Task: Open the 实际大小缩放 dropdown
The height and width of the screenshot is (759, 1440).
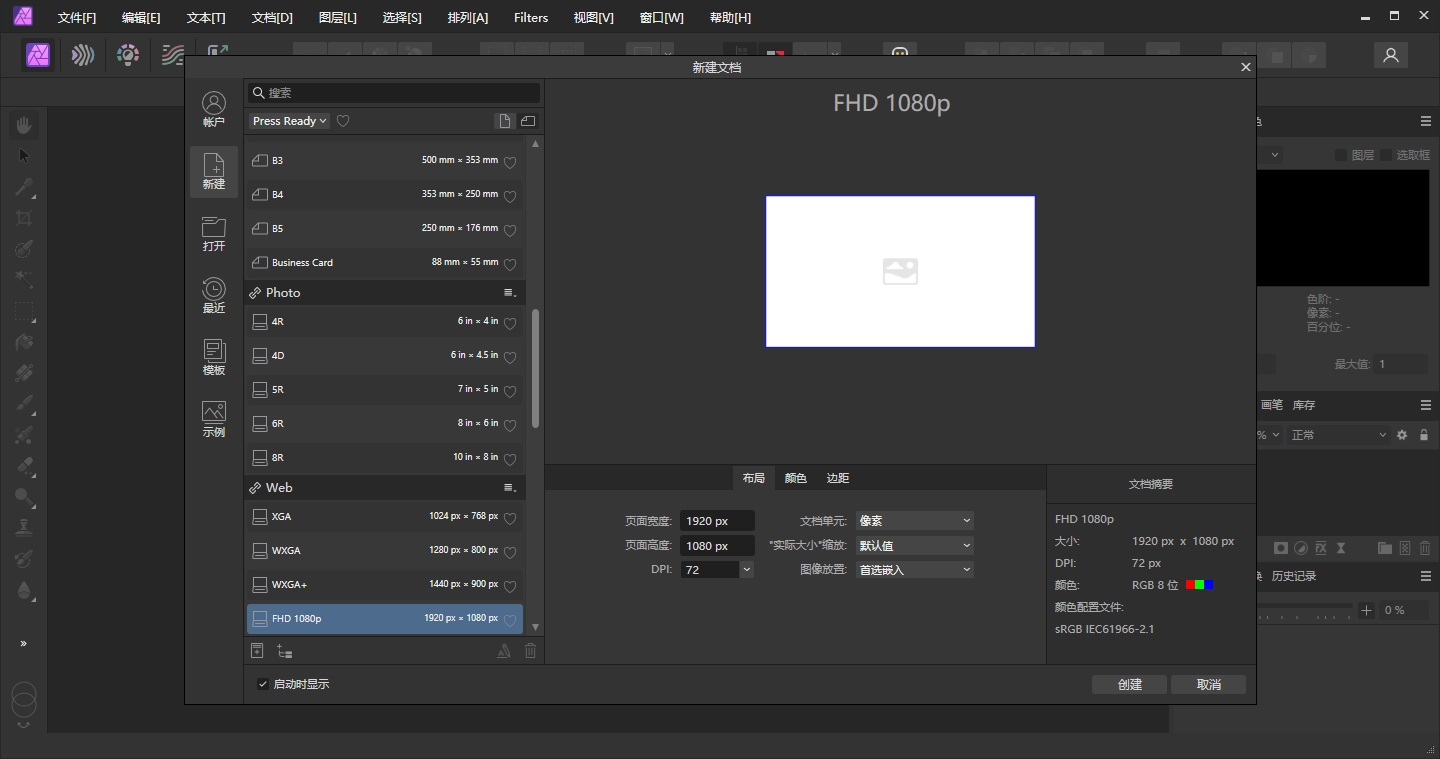Action: point(914,546)
